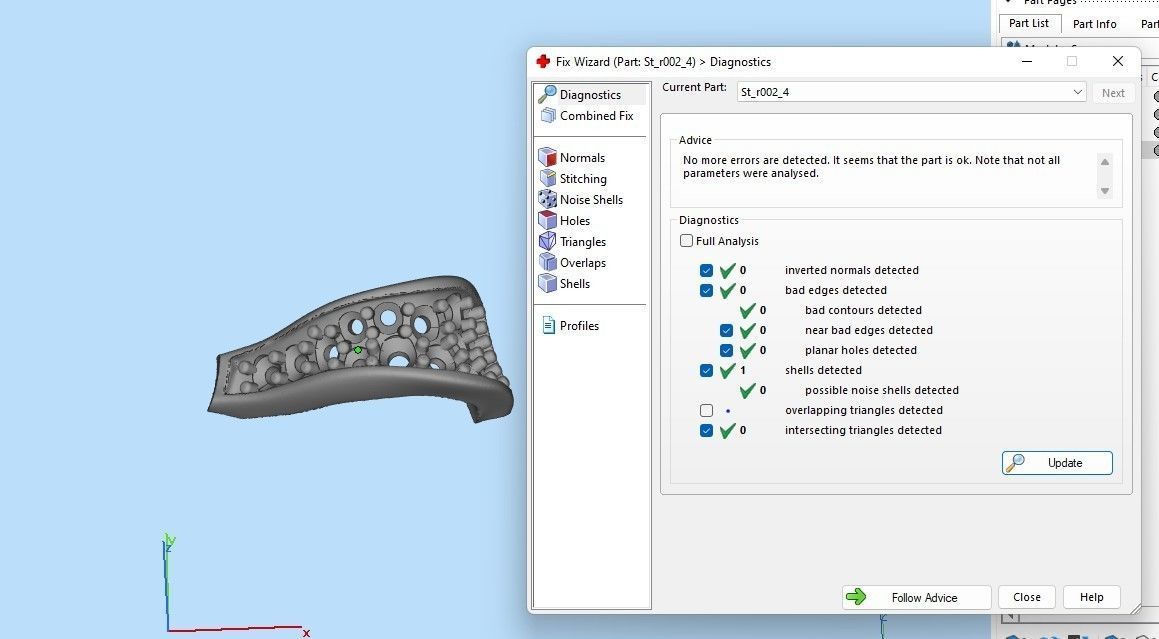Click the 'possible noise shells detected' text
Screen dimensions: 1159x639
(x=882, y=390)
